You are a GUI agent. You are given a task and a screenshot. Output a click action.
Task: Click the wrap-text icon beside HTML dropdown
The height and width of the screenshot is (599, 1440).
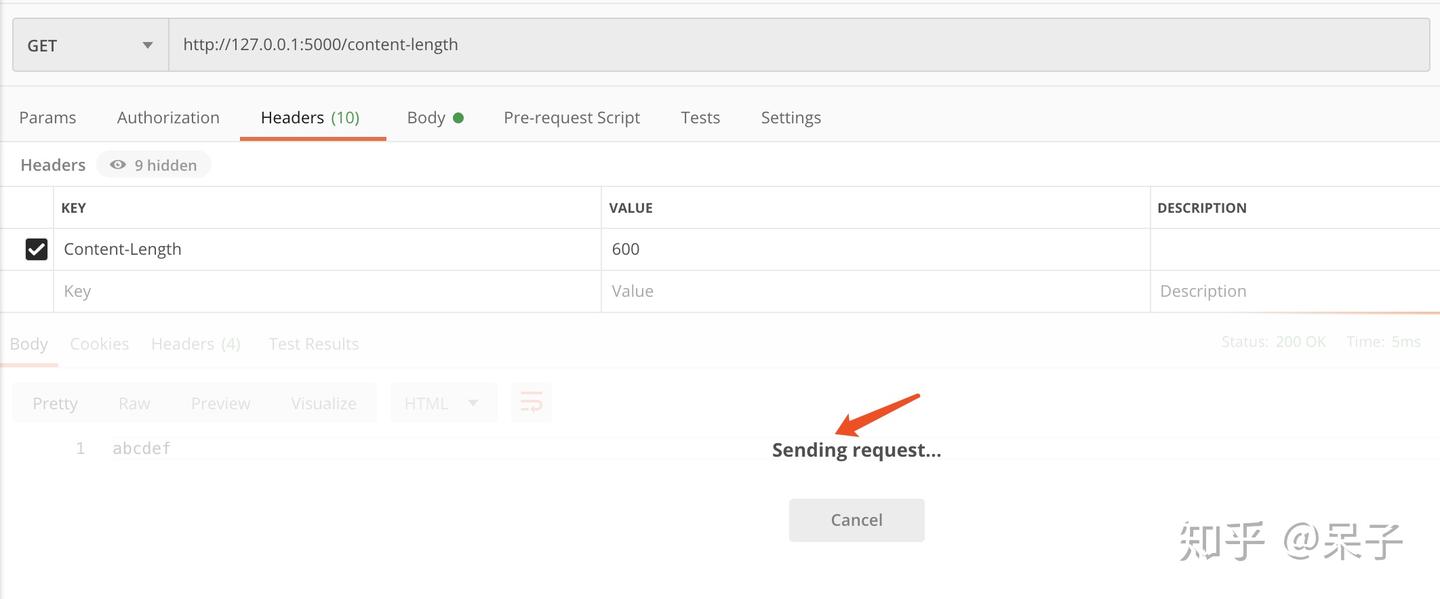(x=531, y=402)
